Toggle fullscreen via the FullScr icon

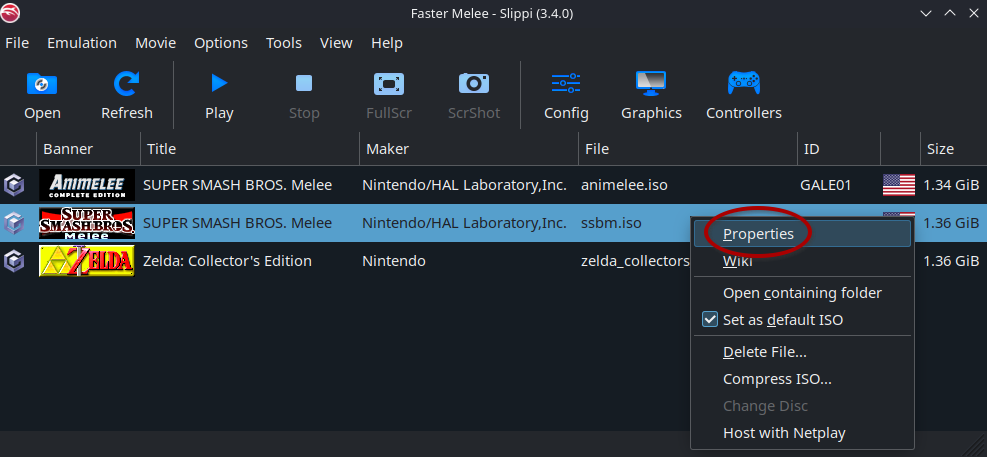[389, 84]
